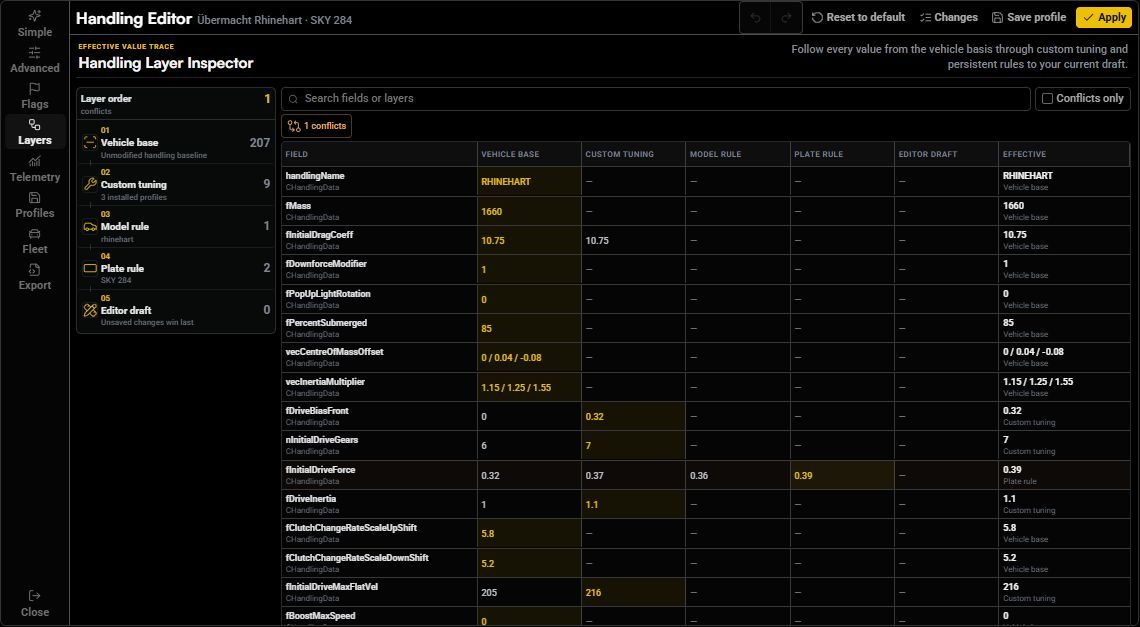Select the fDownforceModifier field

326,264
